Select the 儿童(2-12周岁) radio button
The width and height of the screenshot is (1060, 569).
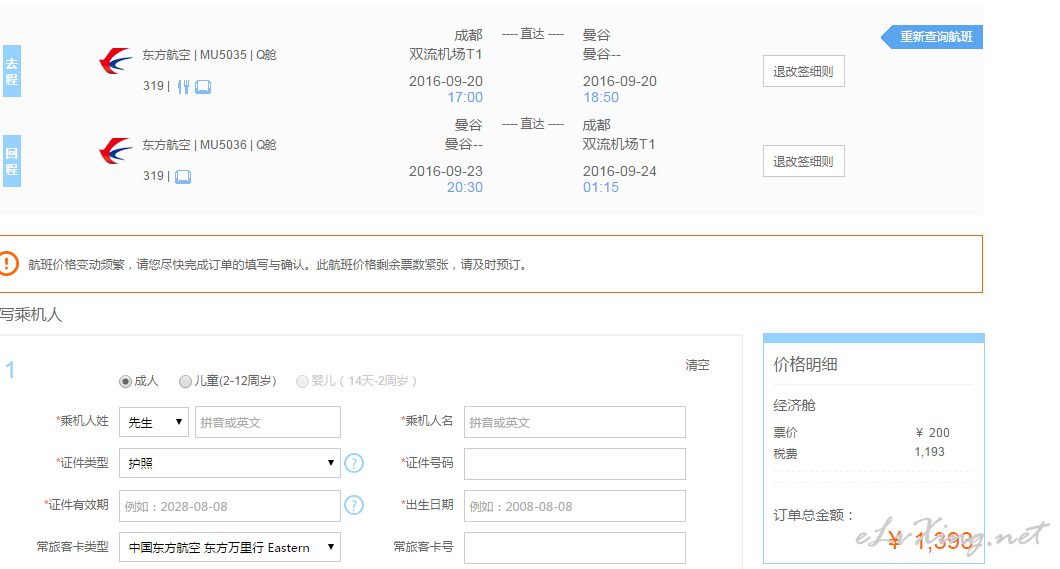click(185, 381)
